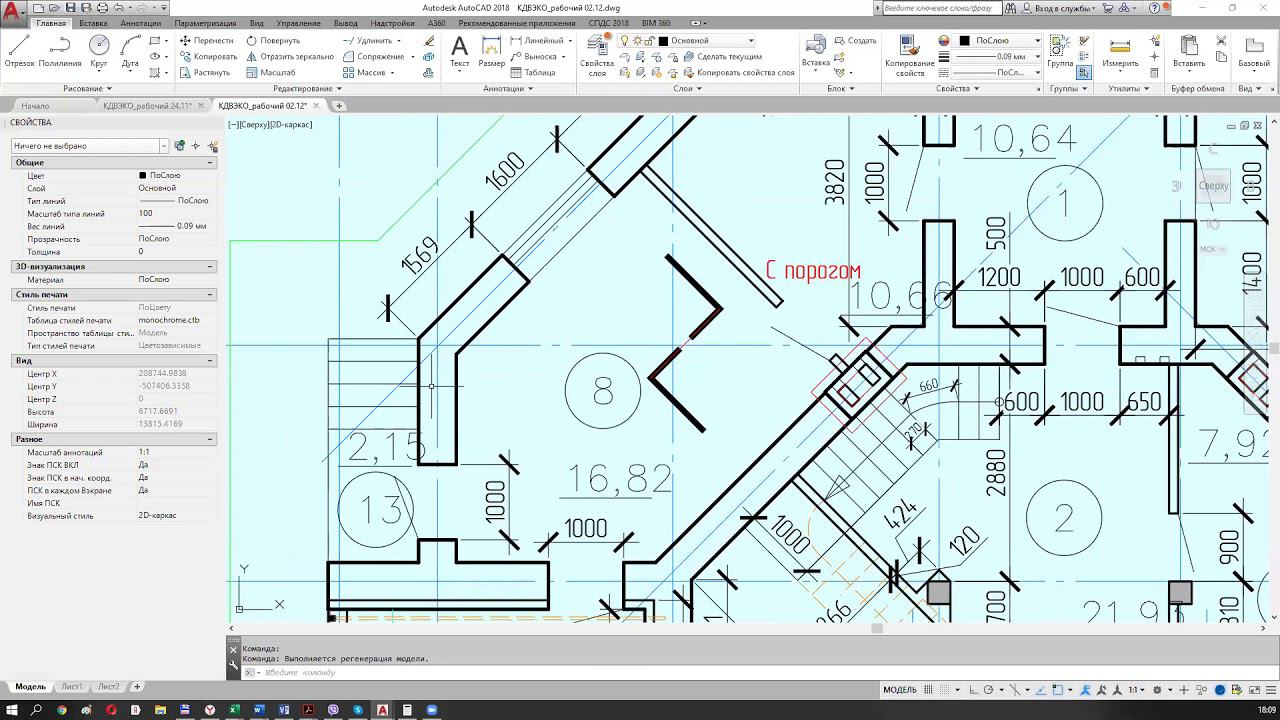Click Копировать свойства слоя button

(x=739, y=73)
